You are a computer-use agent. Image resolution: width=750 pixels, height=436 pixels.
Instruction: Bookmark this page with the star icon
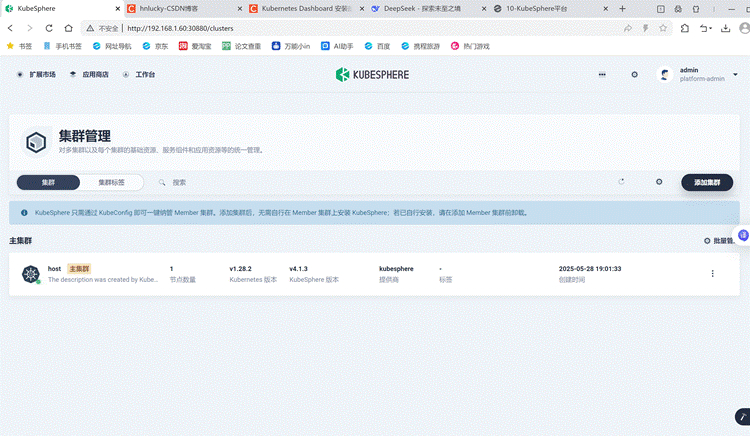pyautogui.click(x=663, y=28)
